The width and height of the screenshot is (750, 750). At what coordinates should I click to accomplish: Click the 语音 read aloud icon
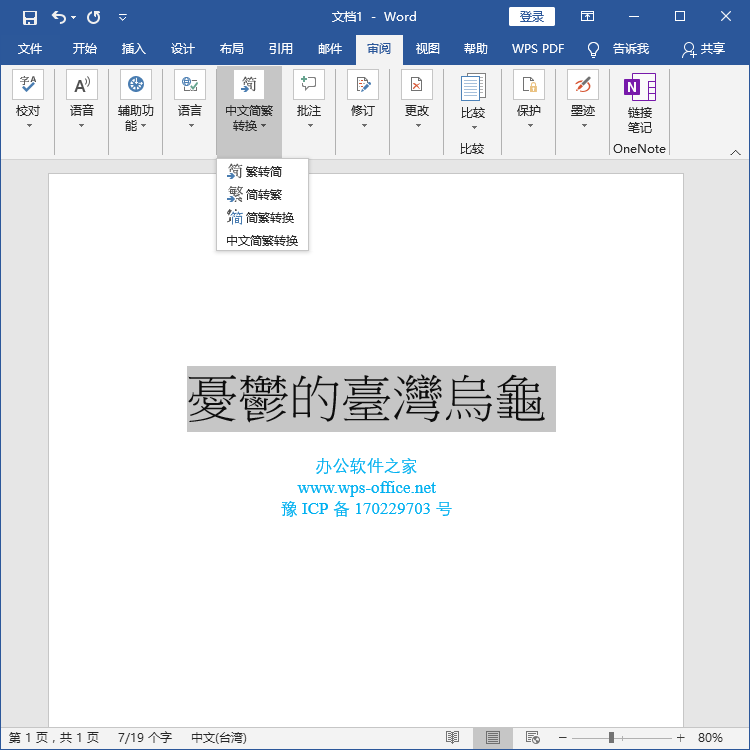tap(82, 85)
